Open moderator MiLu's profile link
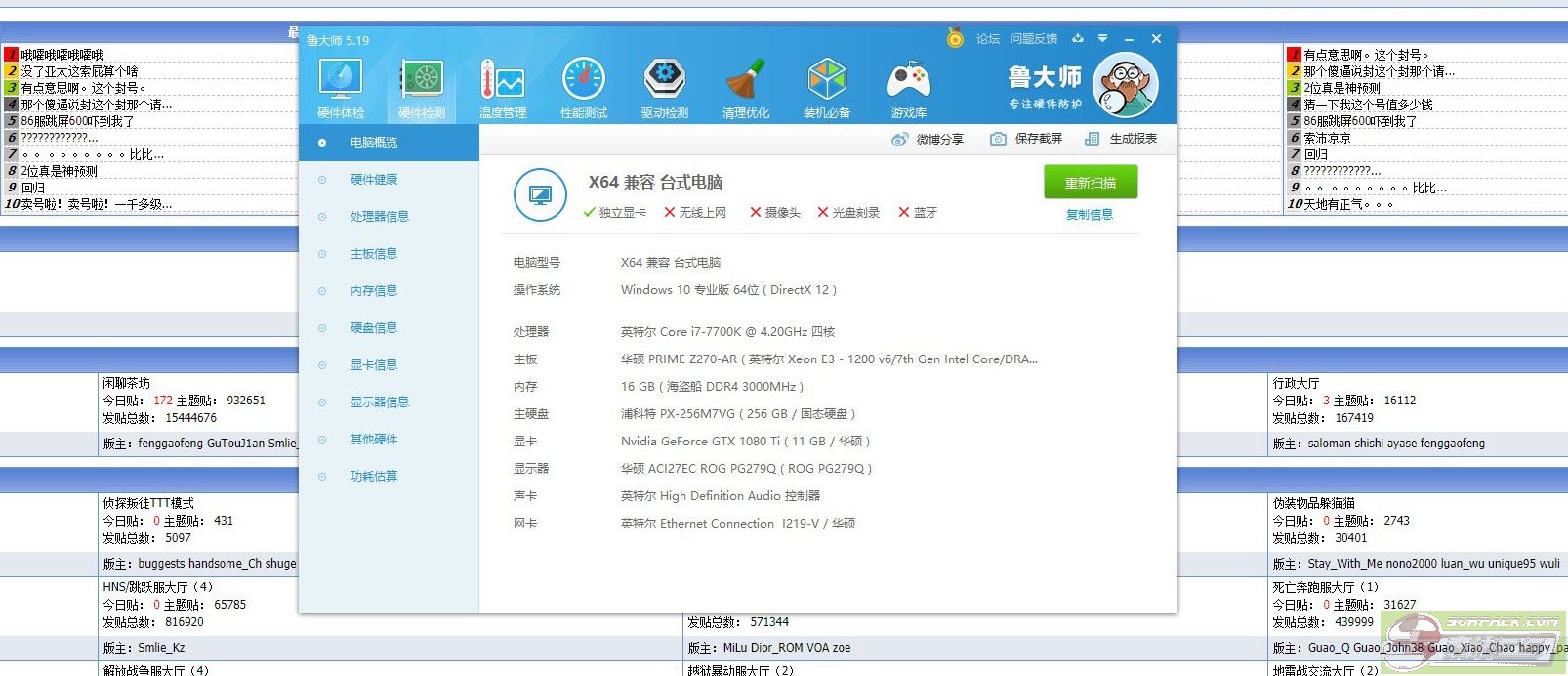1568x676 pixels. [x=736, y=648]
